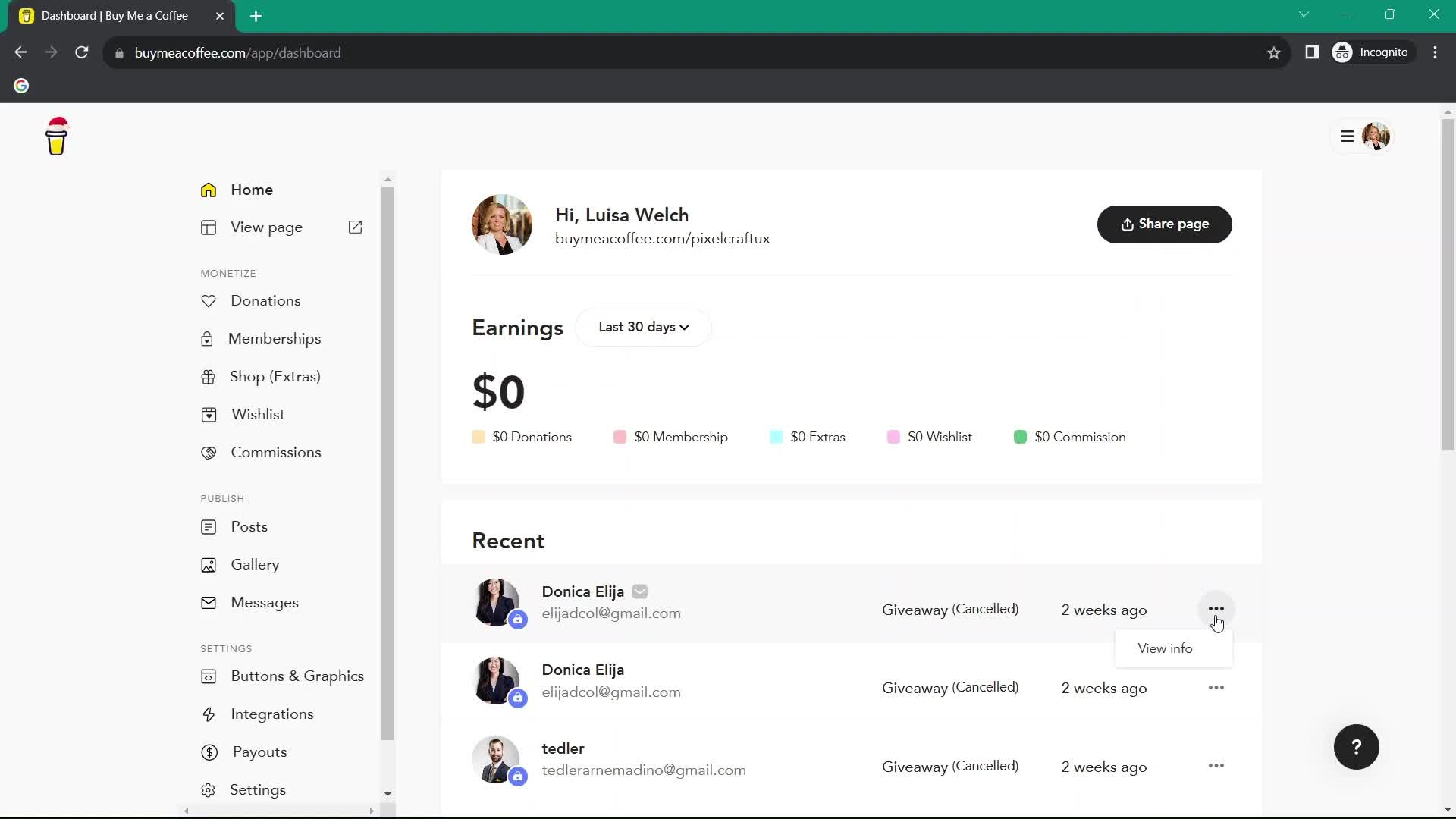Click the Messages sidebar icon
Image resolution: width=1456 pixels, height=819 pixels.
click(209, 602)
